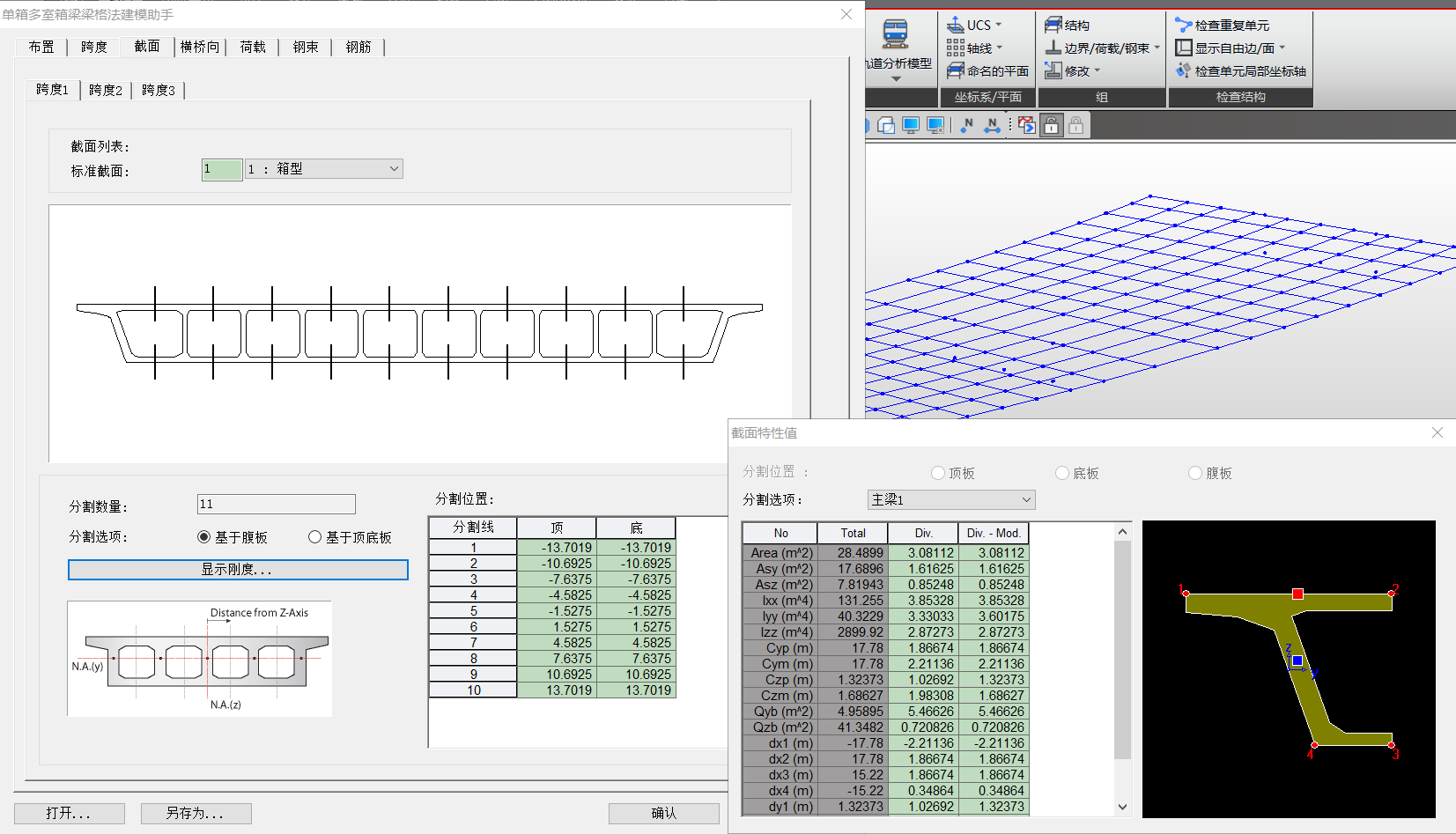1456x834 pixels.
Task: Select 基于腹板 radio option
Action: tap(204, 537)
